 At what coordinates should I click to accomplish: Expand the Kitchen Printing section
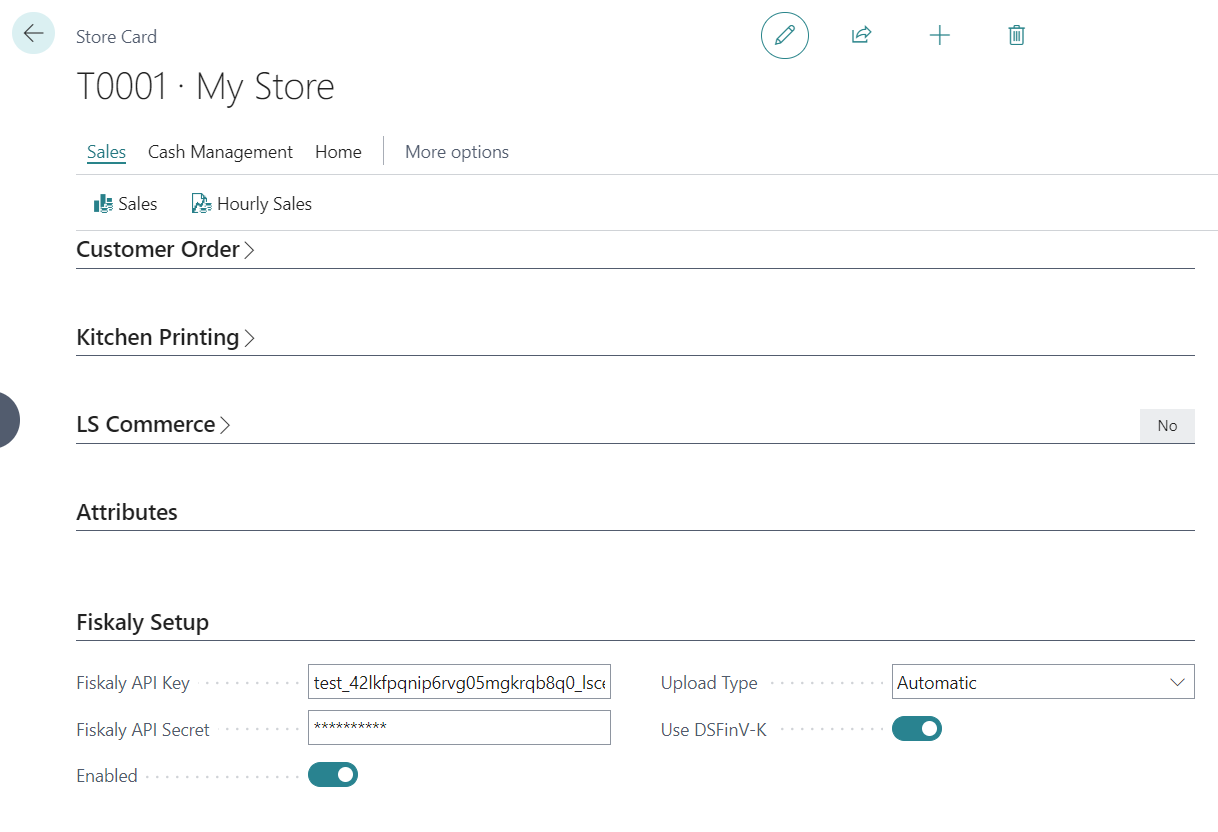coord(165,338)
